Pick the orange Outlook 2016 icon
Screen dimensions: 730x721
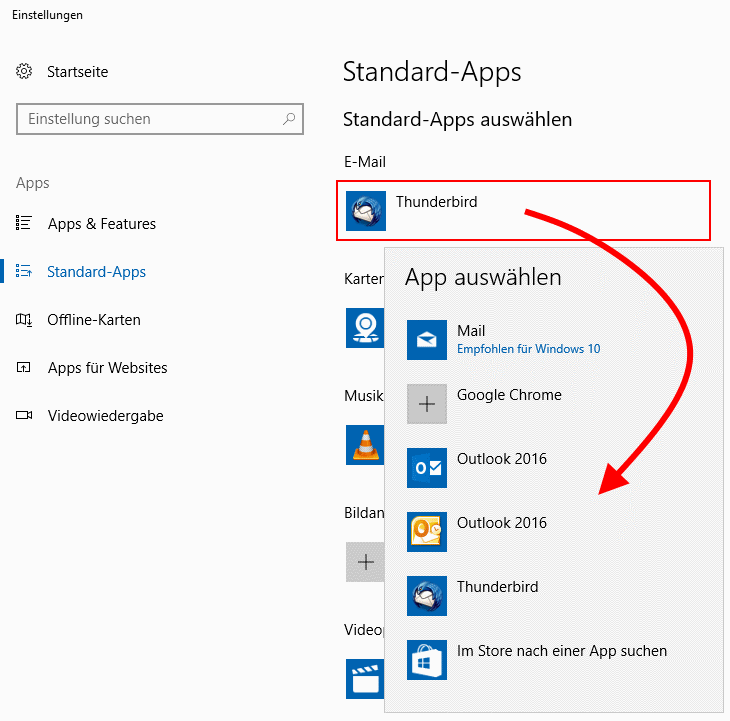[x=426, y=532]
